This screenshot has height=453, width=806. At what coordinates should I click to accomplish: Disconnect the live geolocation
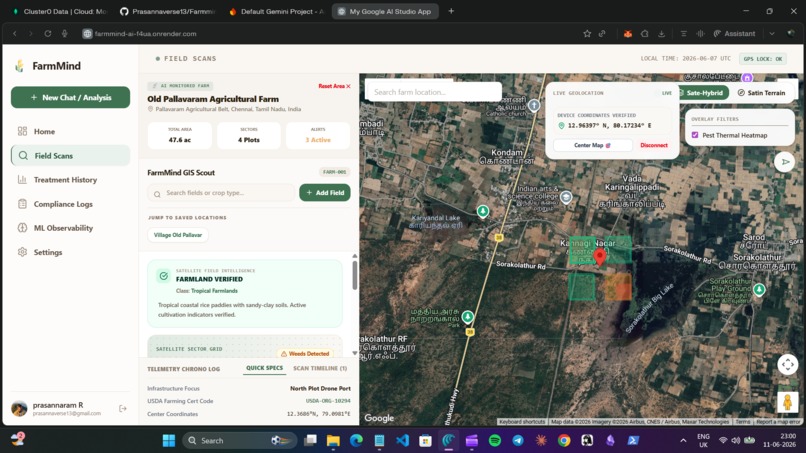654,146
